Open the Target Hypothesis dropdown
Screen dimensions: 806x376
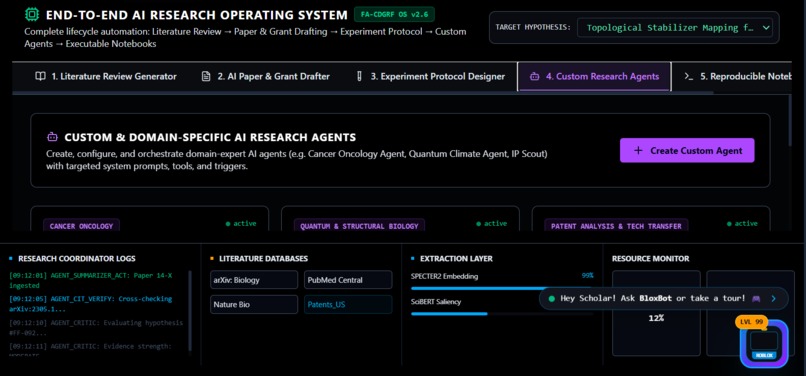click(x=674, y=27)
